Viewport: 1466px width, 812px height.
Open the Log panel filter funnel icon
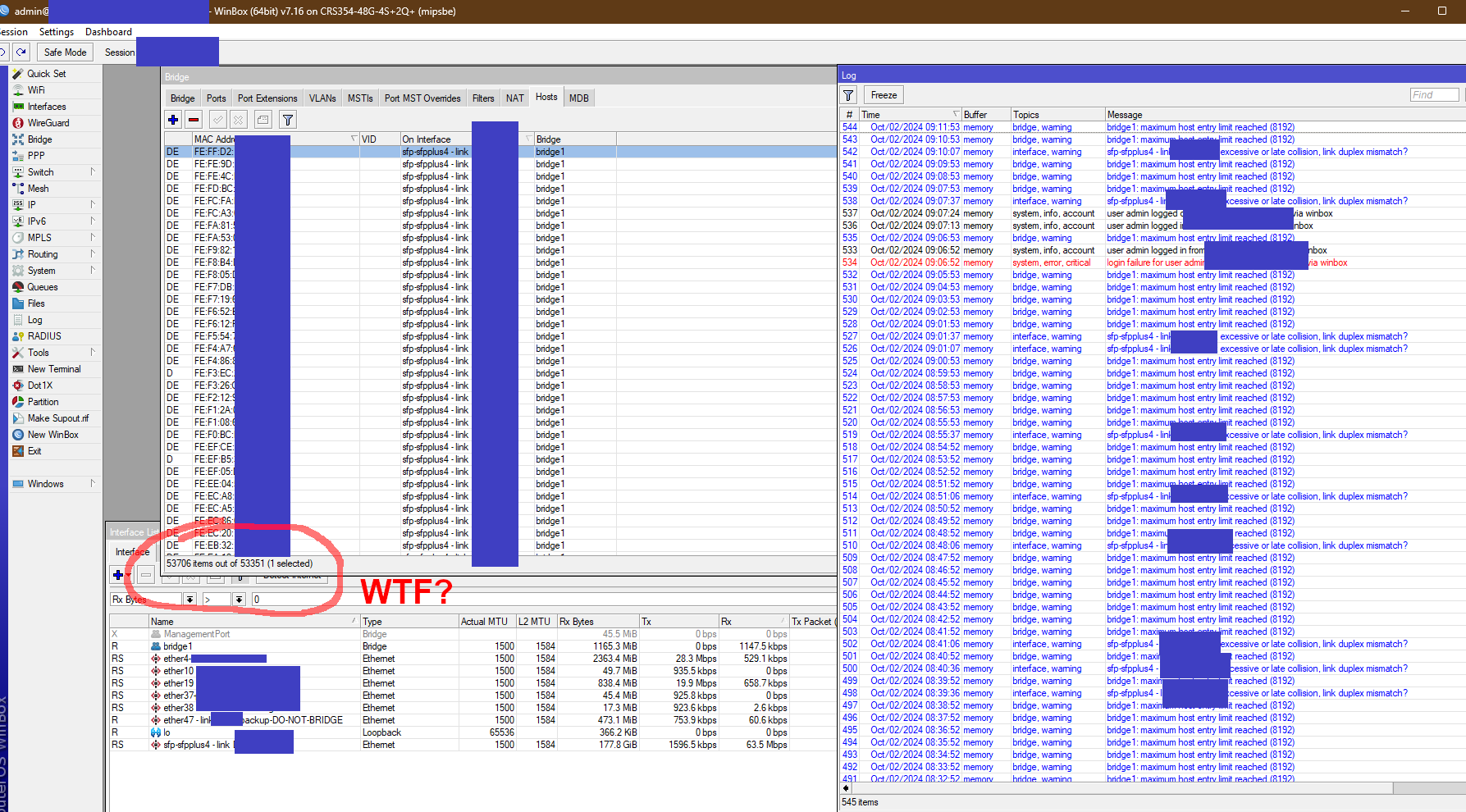pos(848,94)
